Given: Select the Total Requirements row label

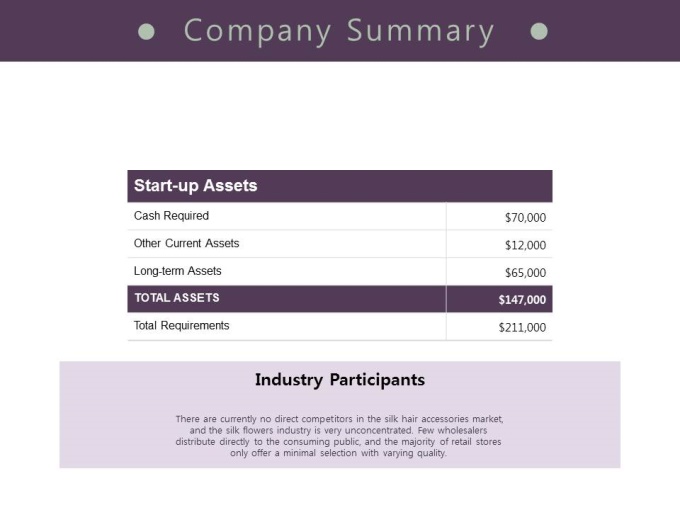Looking at the screenshot, I should tap(181, 326).
